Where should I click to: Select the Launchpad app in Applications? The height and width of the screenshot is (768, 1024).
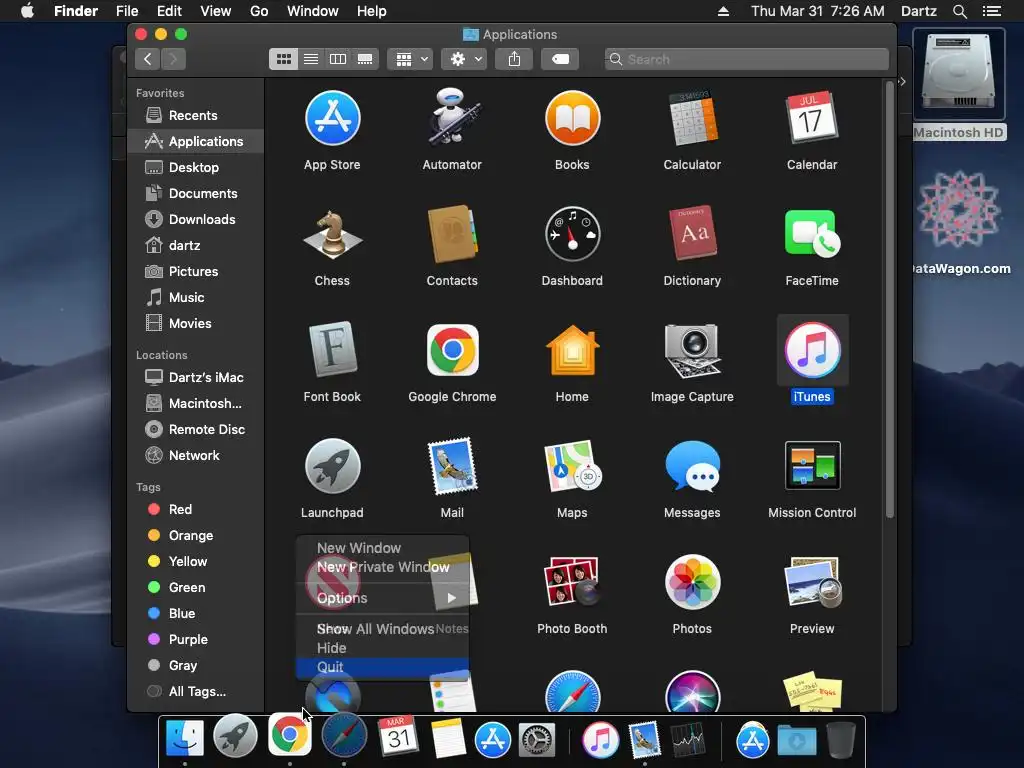pos(332,466)
